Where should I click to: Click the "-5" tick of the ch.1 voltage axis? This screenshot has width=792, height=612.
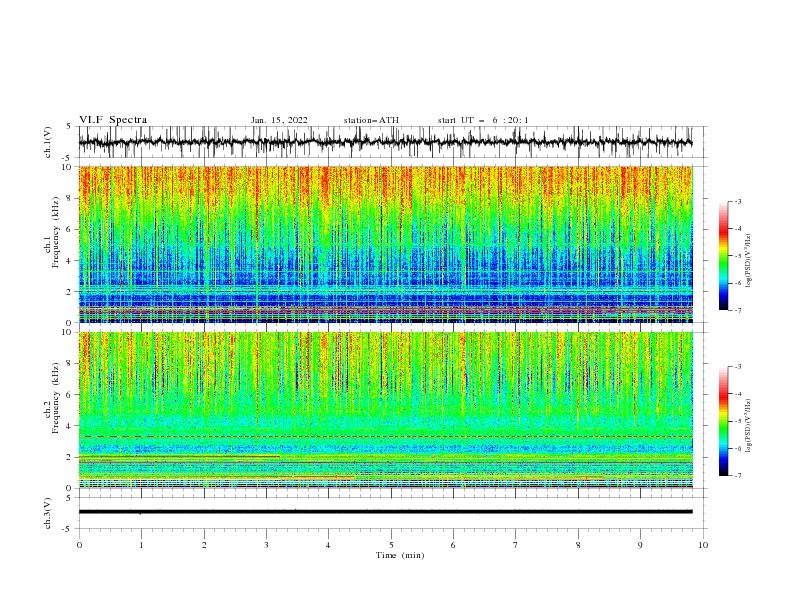68,158
